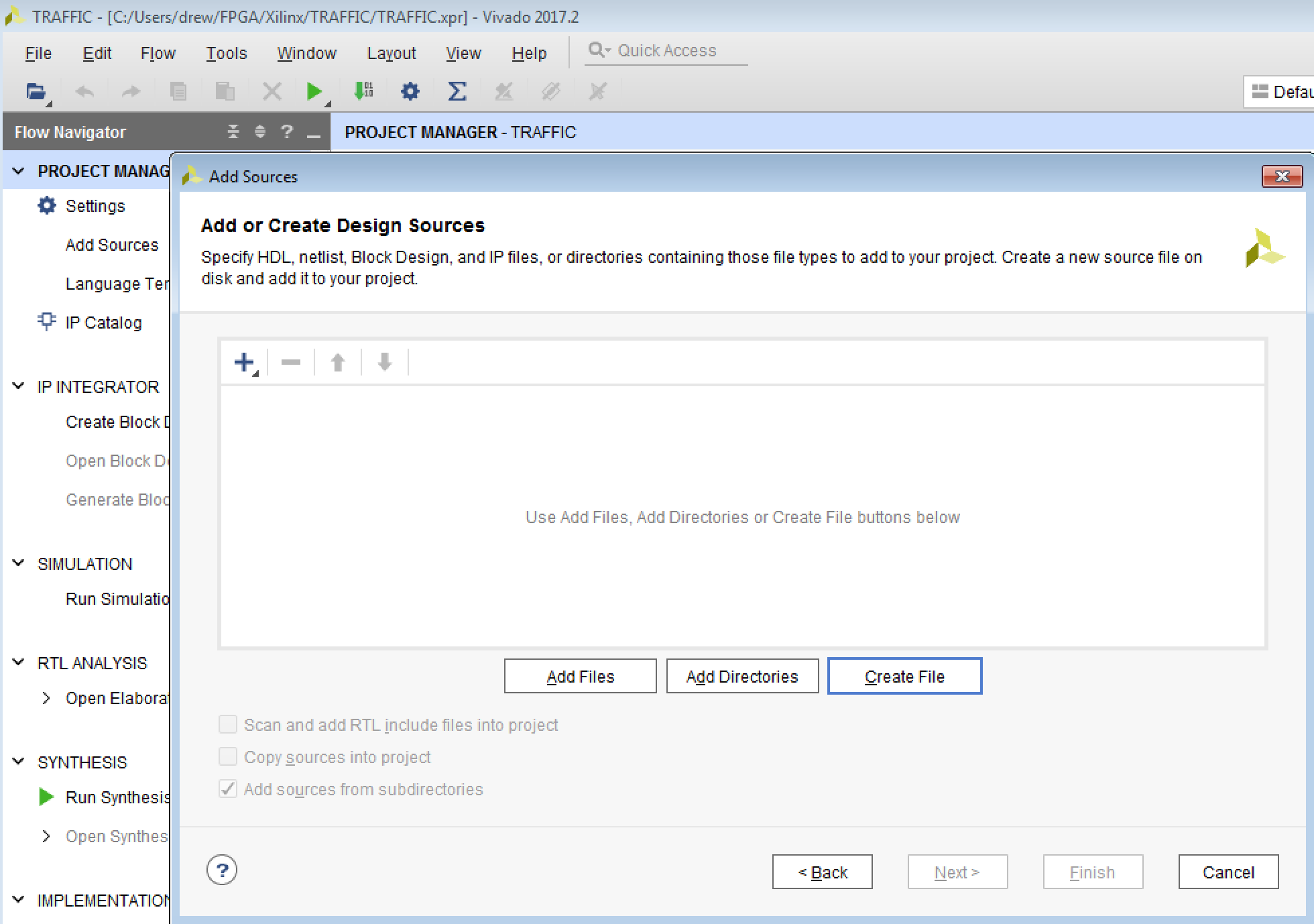The image size is (1314, 924).
Task: Collapse the RTL ANALYSIS section
Action: coord(19,662)
